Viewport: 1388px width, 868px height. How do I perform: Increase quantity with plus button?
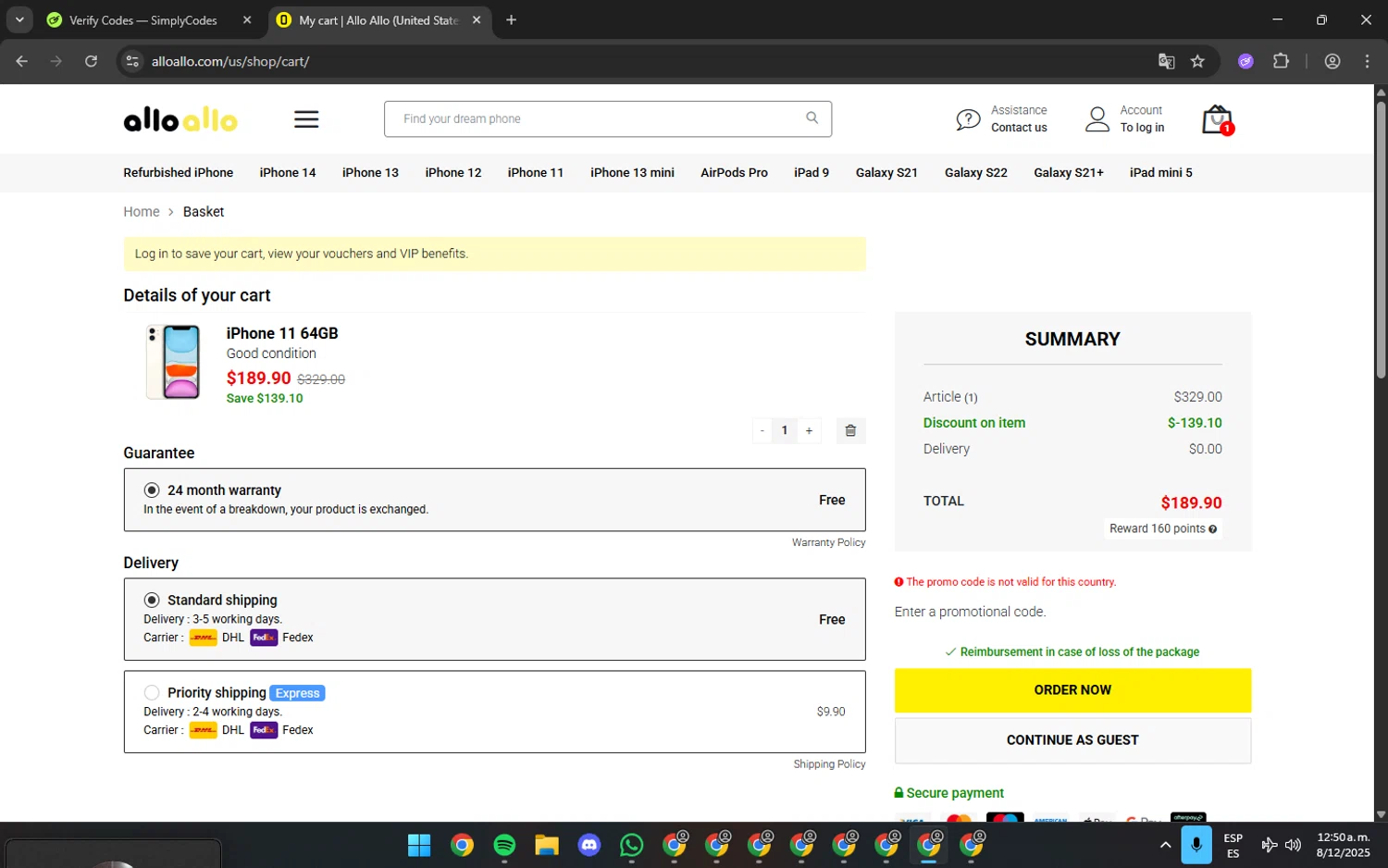809,430
